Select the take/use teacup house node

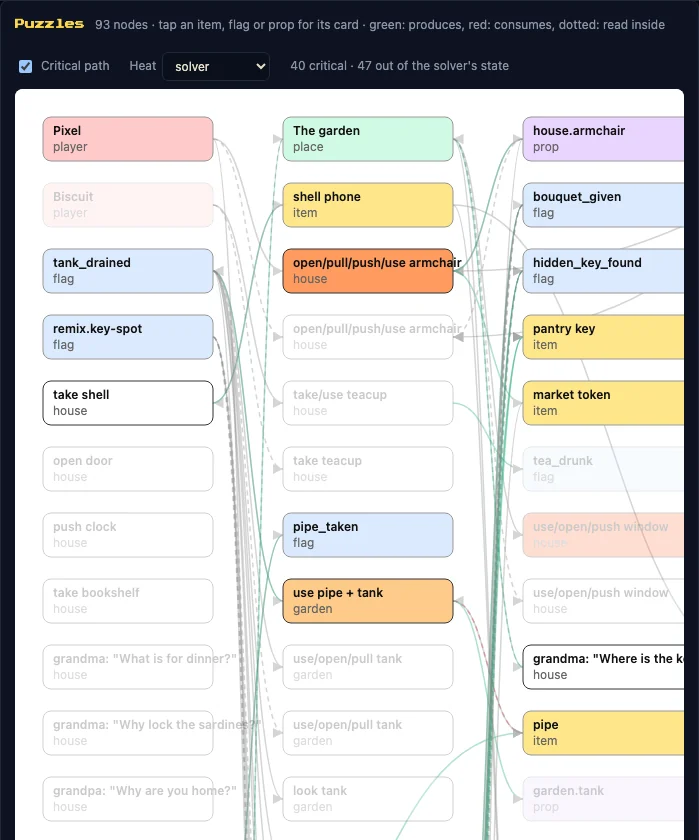coord(368,403)
